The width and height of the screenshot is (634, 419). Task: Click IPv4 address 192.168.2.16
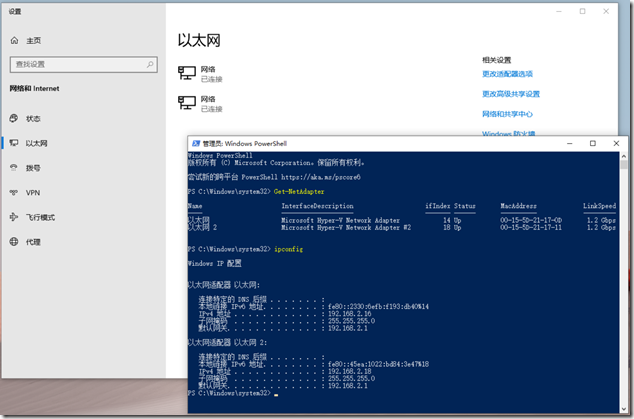(349, 314)
